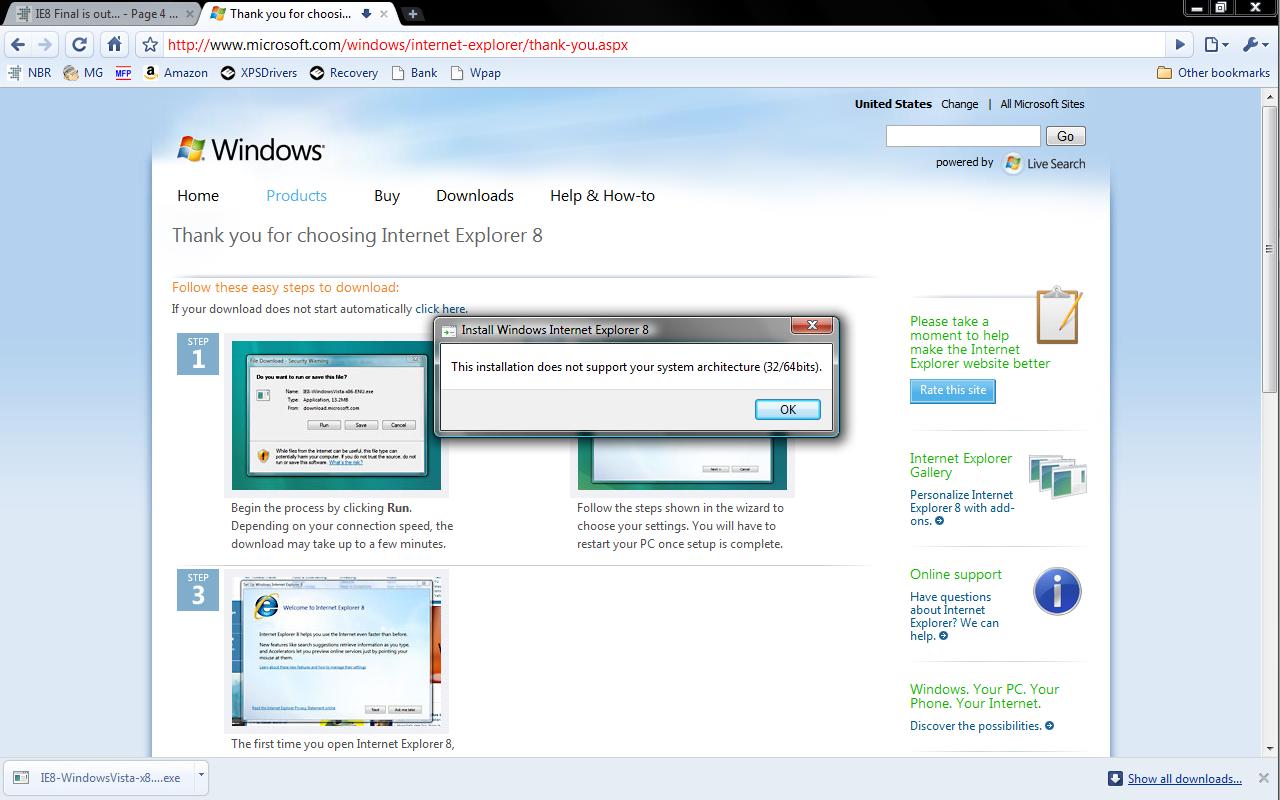
Task: Open the XPSDrivers bookmark
Action: pyautogui.click(x=259, y=73)
